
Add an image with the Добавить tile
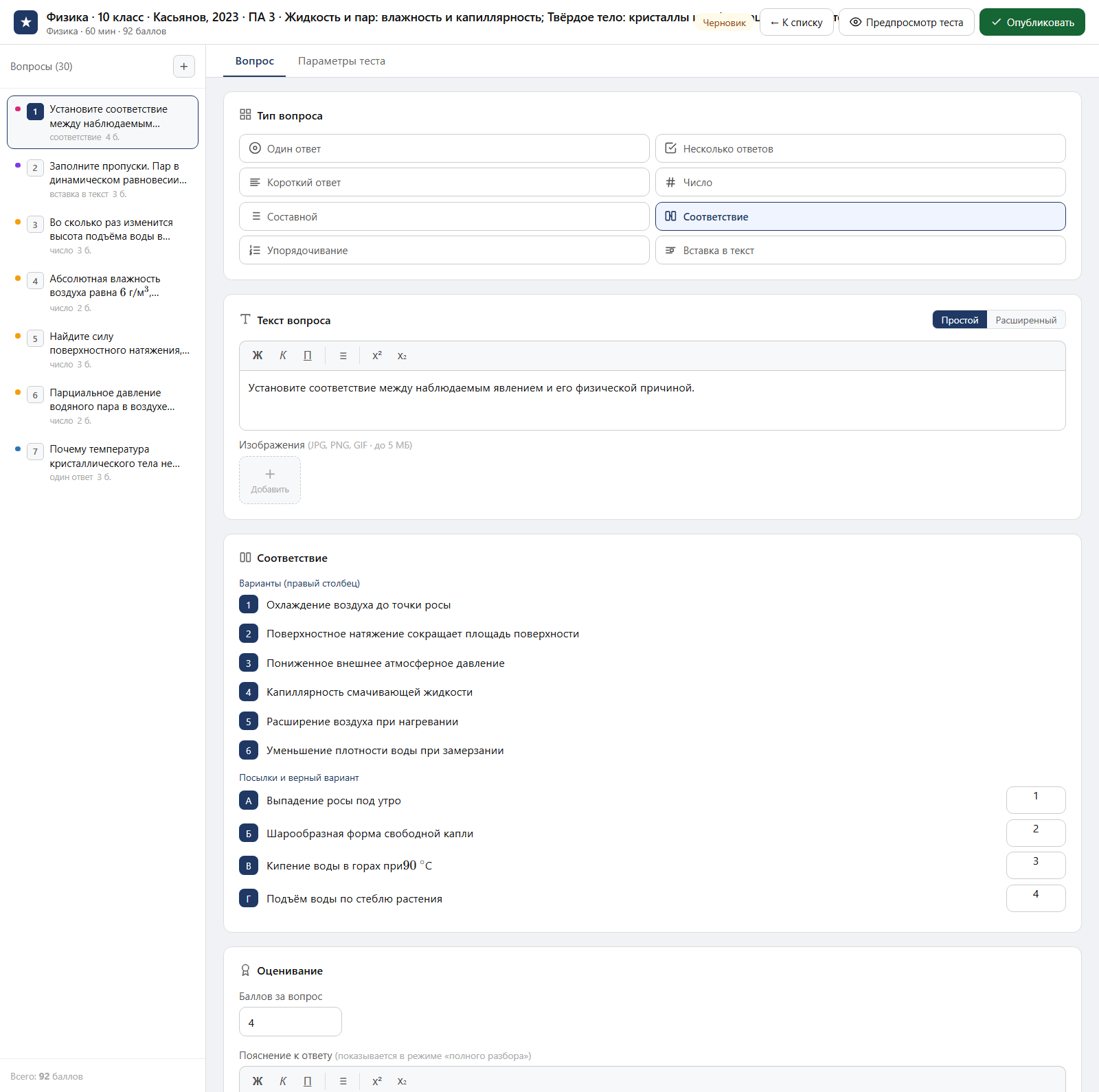(270, 480)
